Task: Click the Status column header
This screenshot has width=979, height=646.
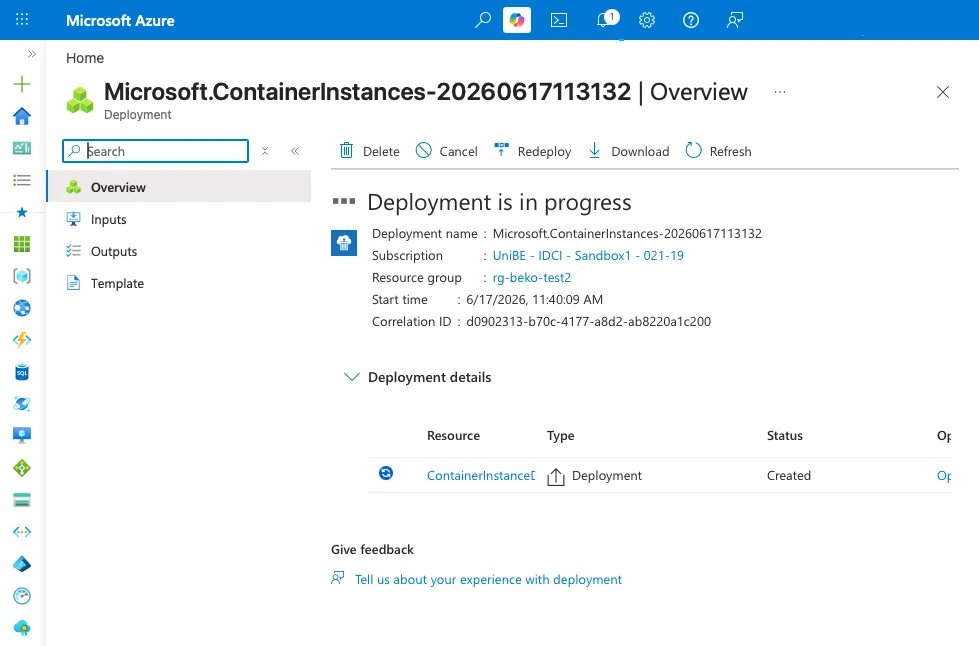Action: coord(785,436)
